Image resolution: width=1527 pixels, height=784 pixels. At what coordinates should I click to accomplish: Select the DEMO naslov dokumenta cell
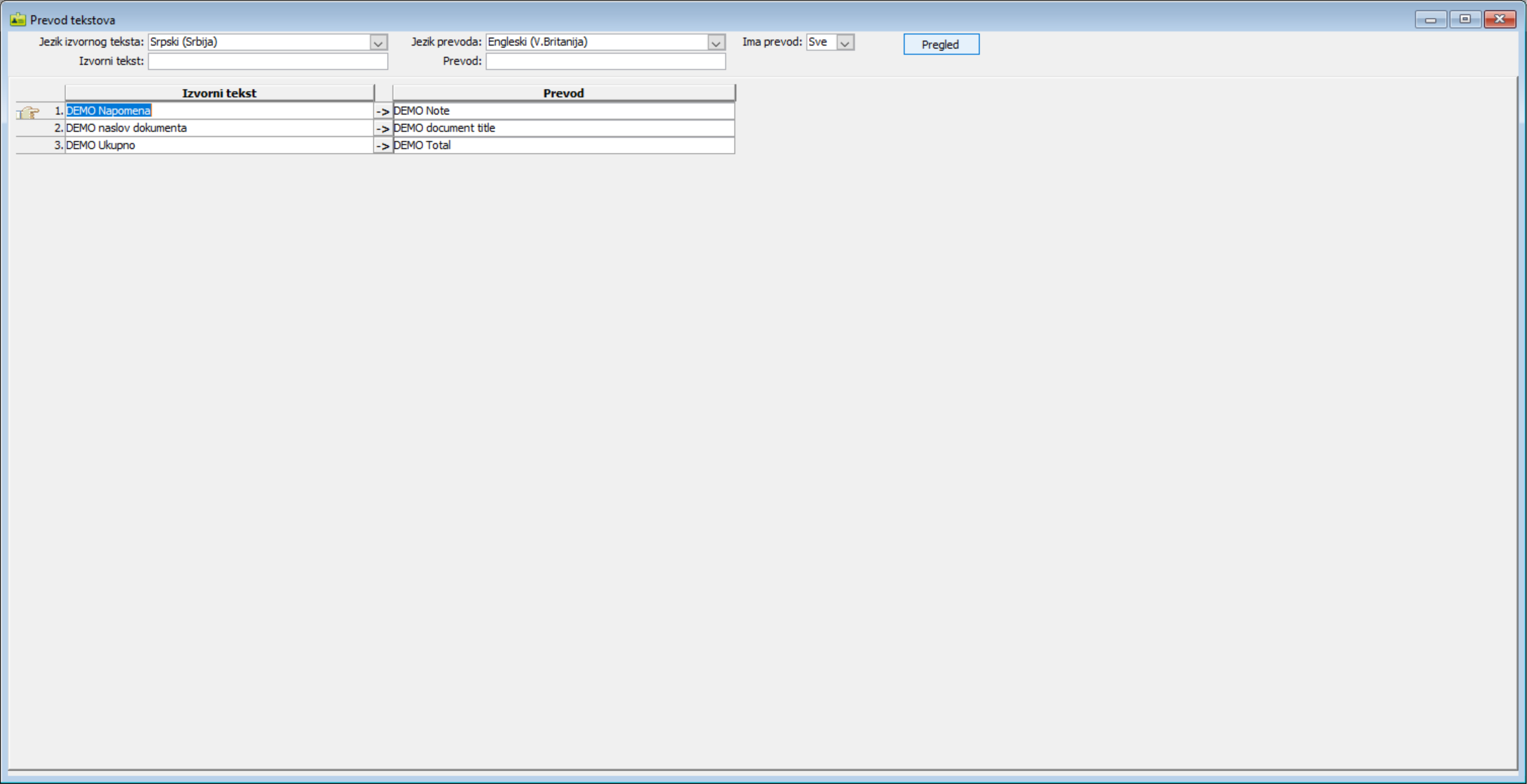click(219, 128)
